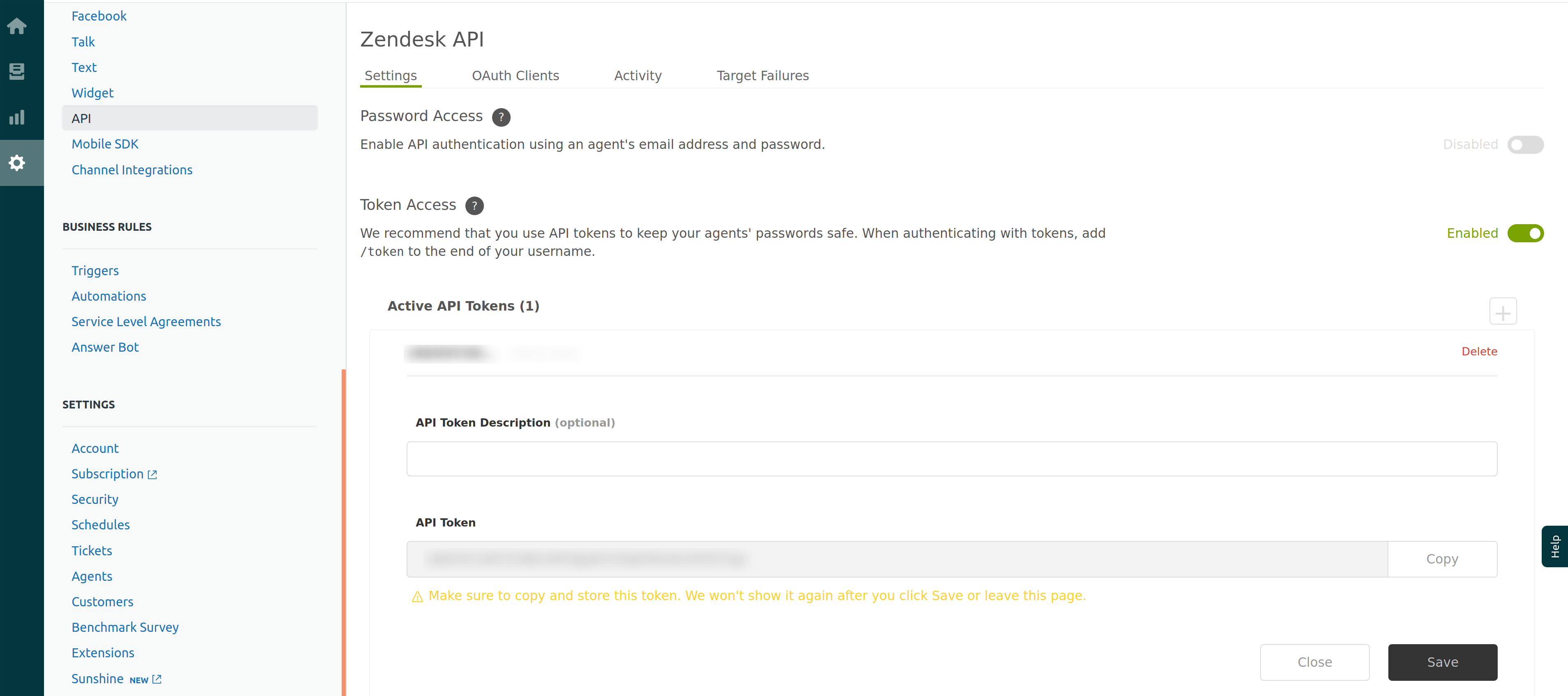Image resolution: width=1568 pixels, height=696 pixels.
Task: Open Benchmark Survey page
Action: tap(125, 628)
